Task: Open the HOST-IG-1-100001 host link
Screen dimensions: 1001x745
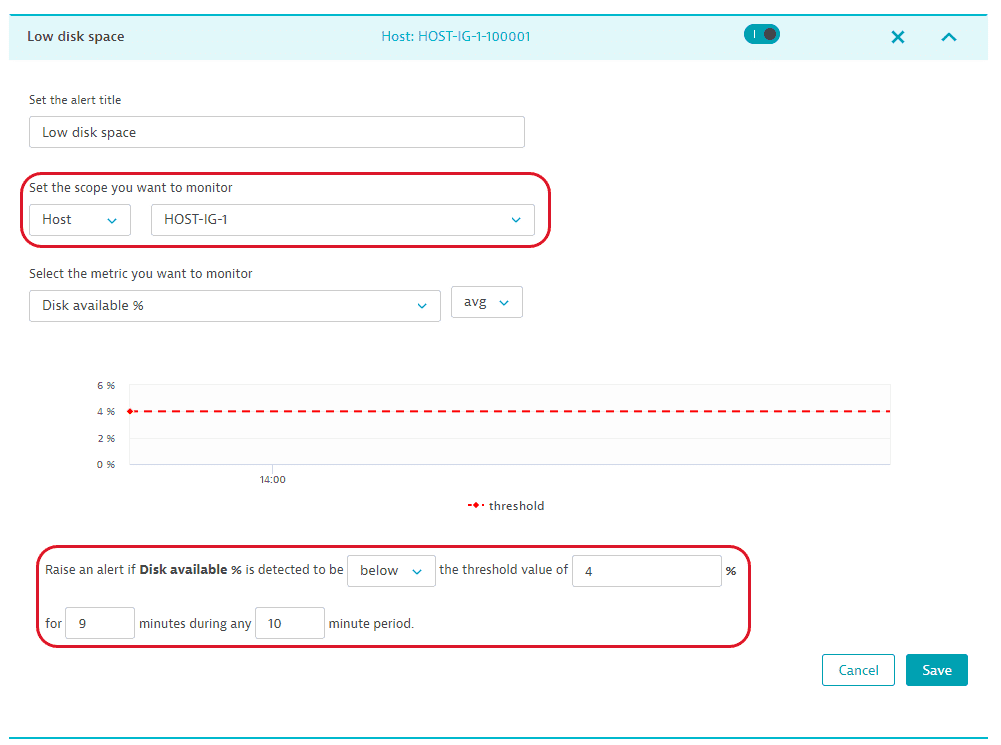Action: (456, 37)
